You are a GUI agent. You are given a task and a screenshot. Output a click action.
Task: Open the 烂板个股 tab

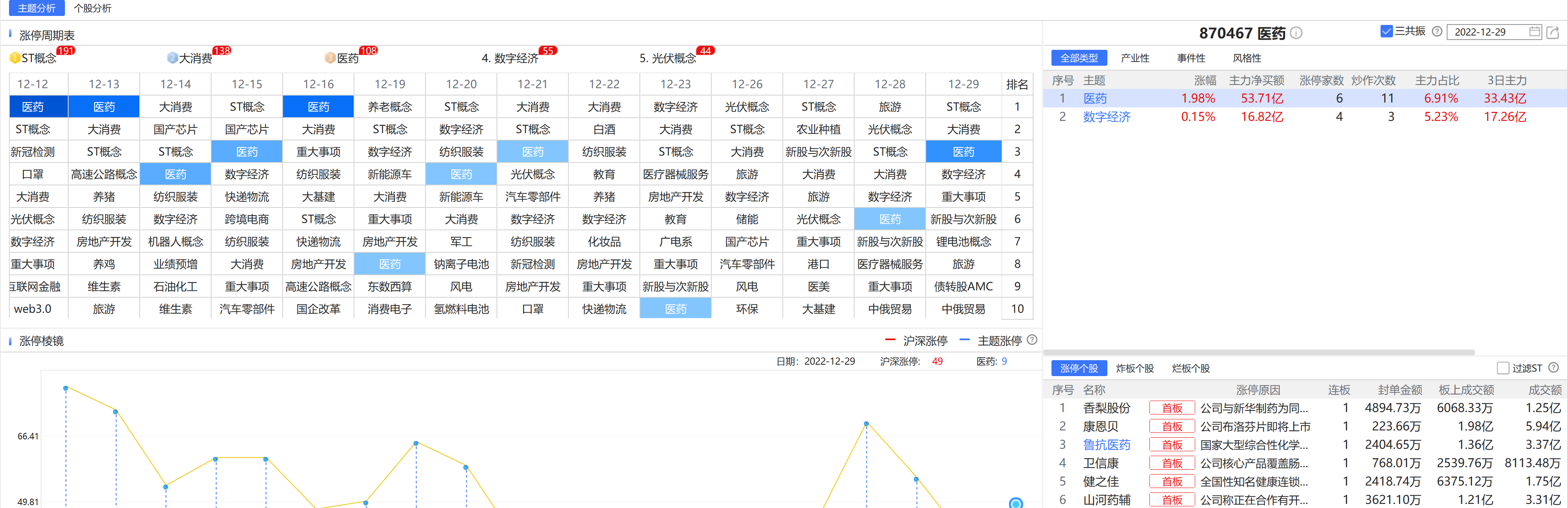1191,368
